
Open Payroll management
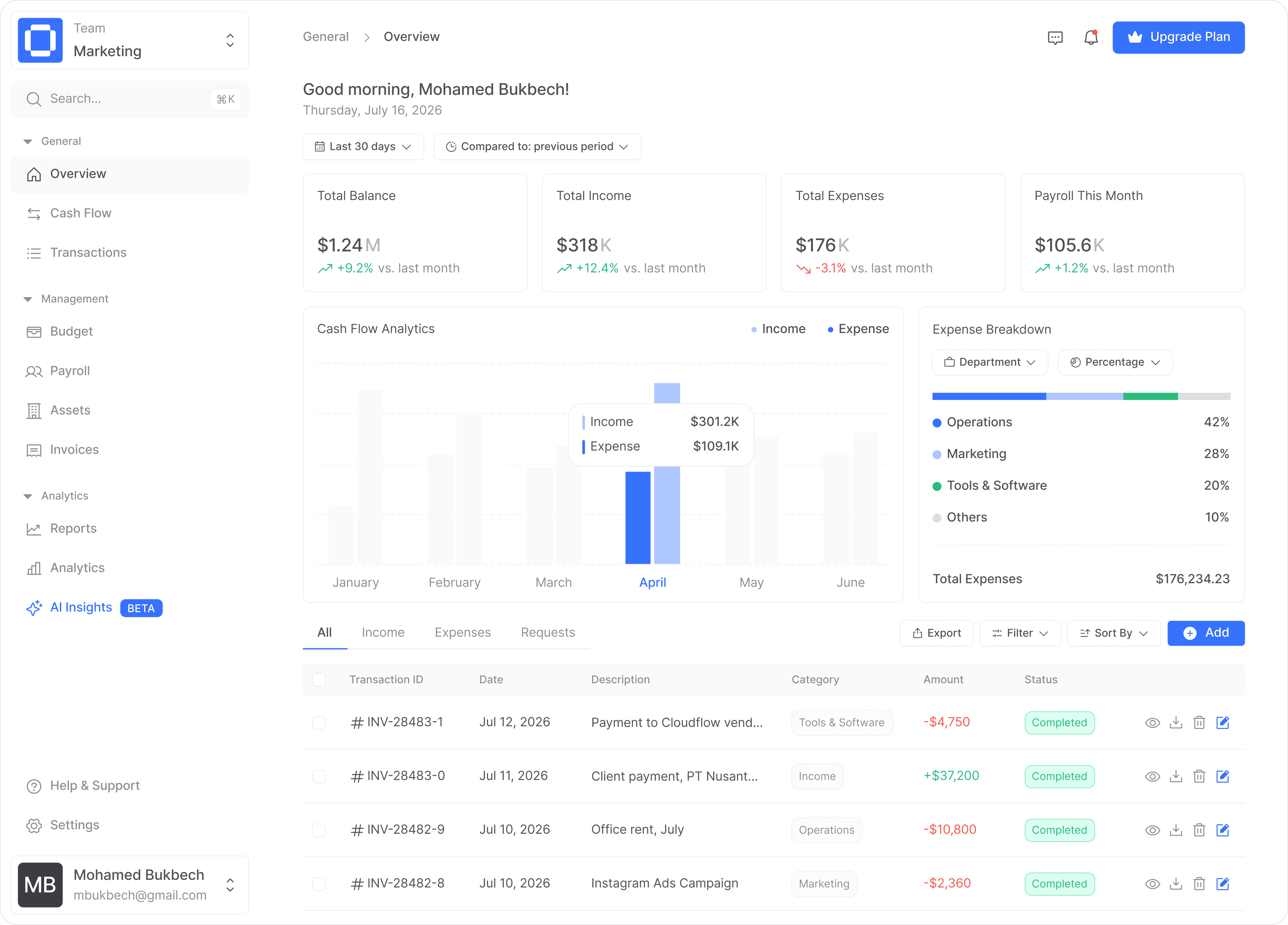130,371
